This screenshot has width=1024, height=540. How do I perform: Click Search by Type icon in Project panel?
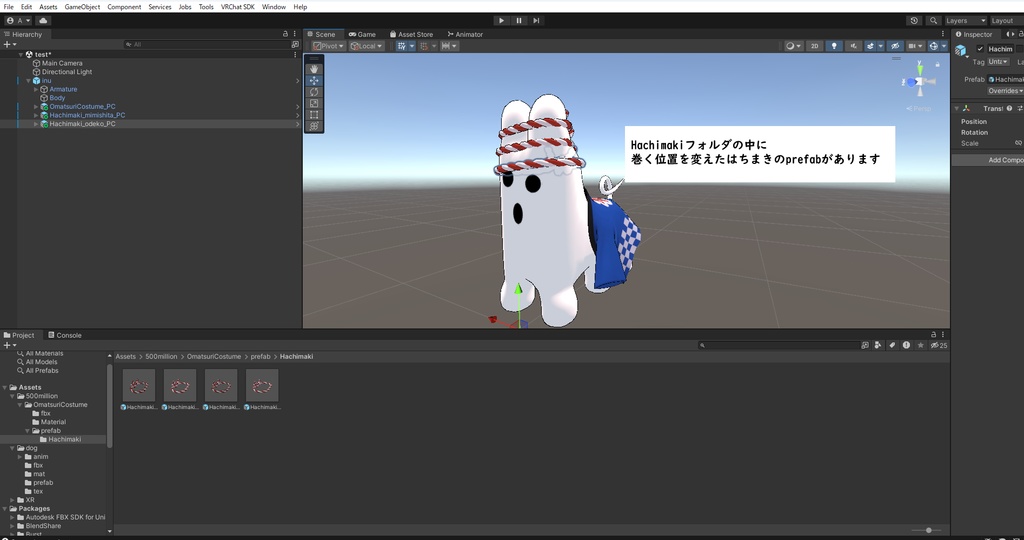pyautogui.click(x=878, y=345)
